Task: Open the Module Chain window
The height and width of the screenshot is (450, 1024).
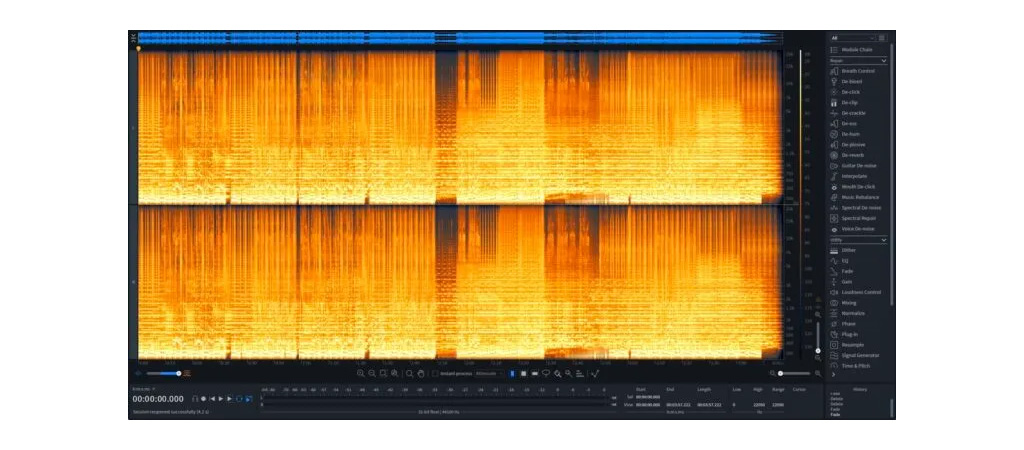Action: pos(857,49)
